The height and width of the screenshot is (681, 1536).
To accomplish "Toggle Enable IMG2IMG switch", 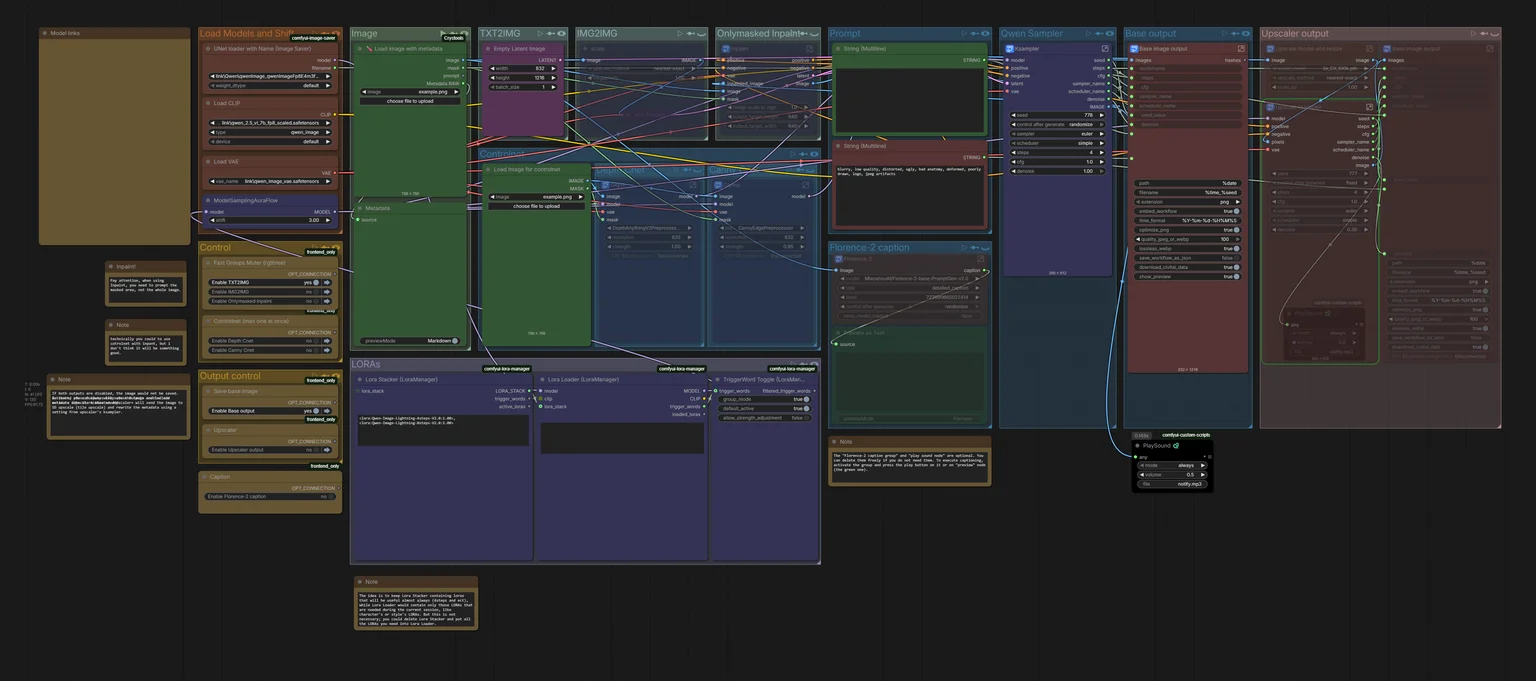I will pos(316,291).
